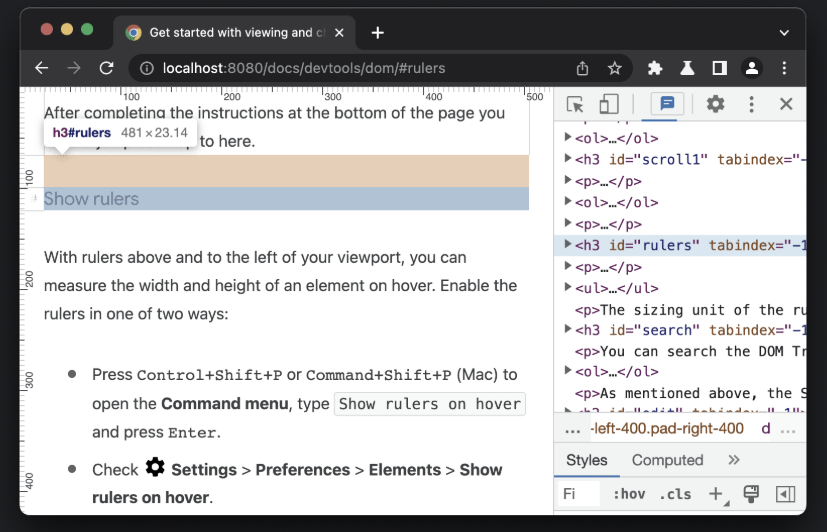Open DevTools issues message icon
This screenshot has width=827, height=532.
coord(667,103)
